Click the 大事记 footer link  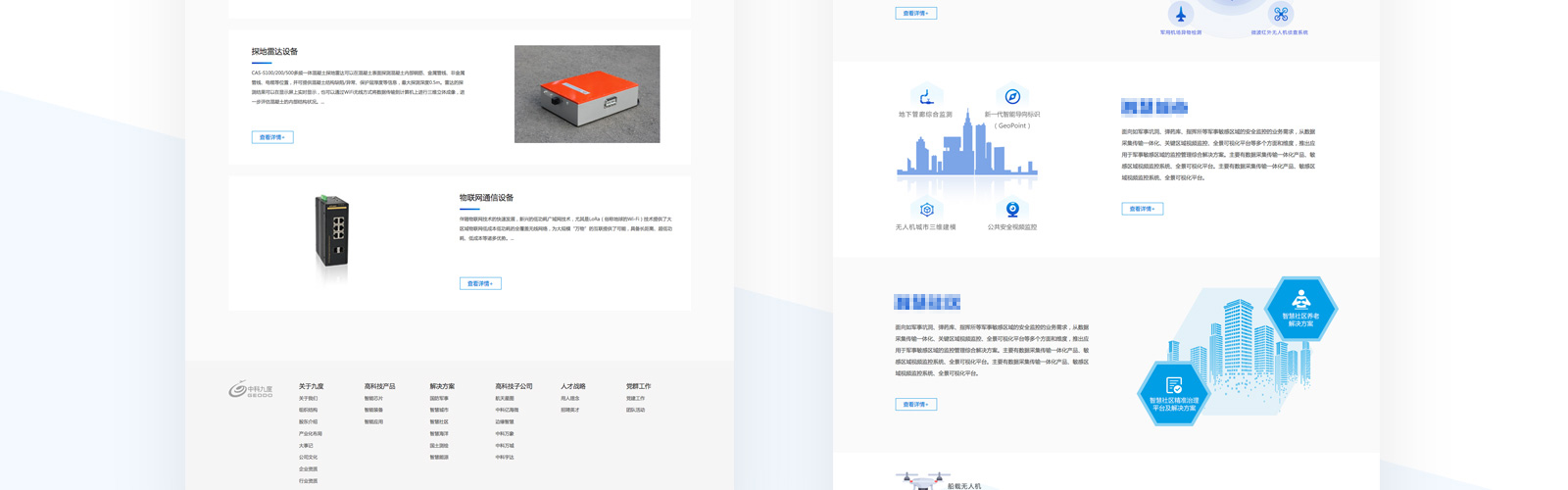(306, 446)
